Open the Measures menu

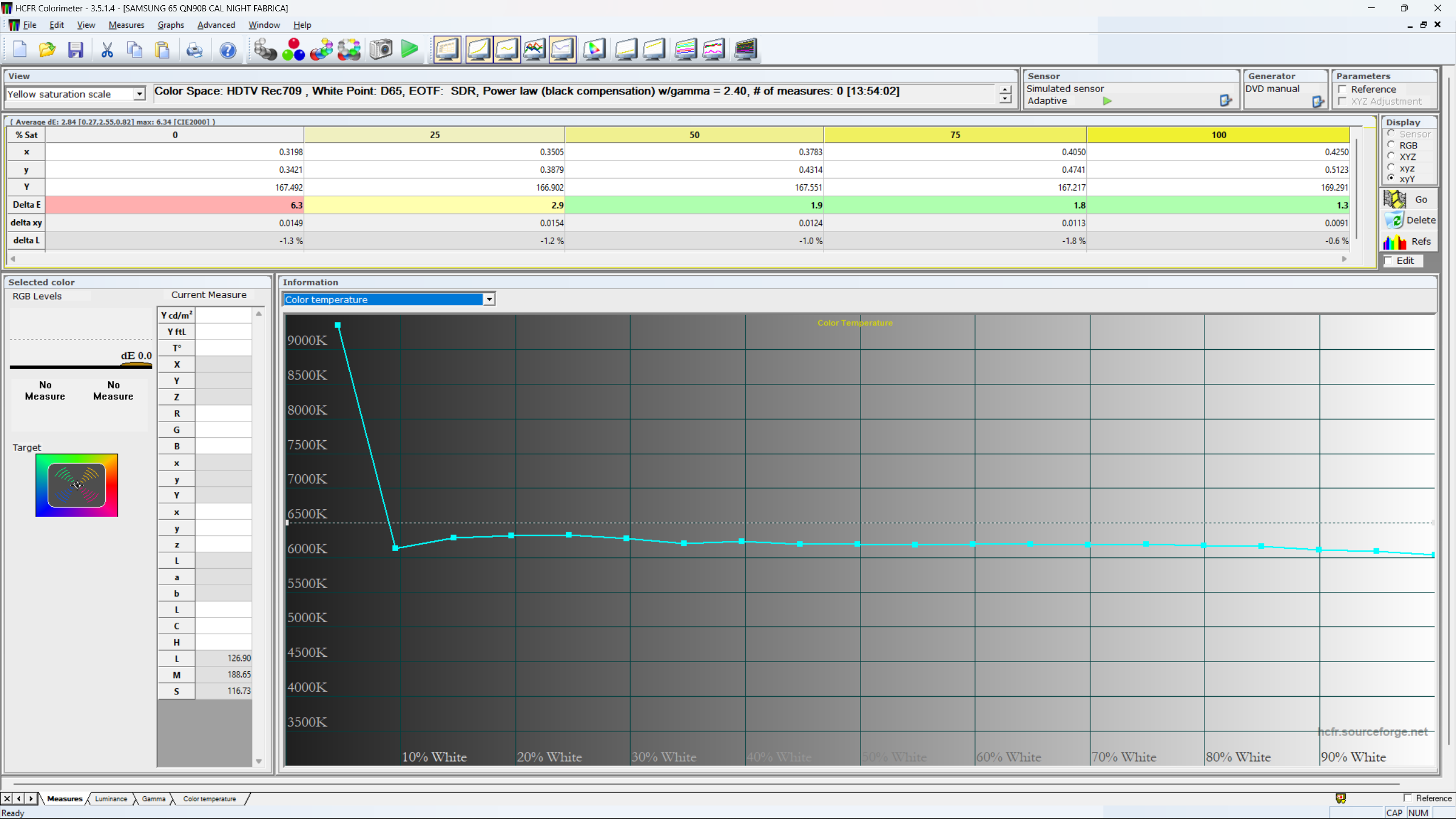click(126, 25)
